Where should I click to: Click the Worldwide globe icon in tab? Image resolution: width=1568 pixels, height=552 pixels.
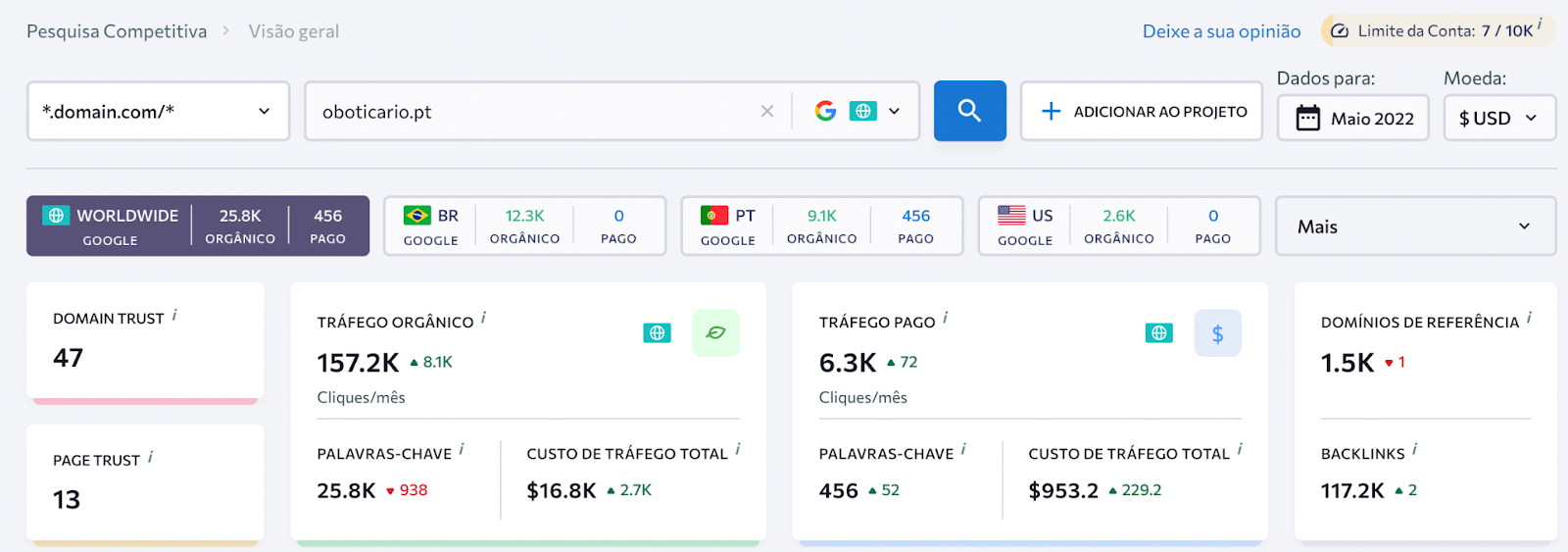(56, 215)
